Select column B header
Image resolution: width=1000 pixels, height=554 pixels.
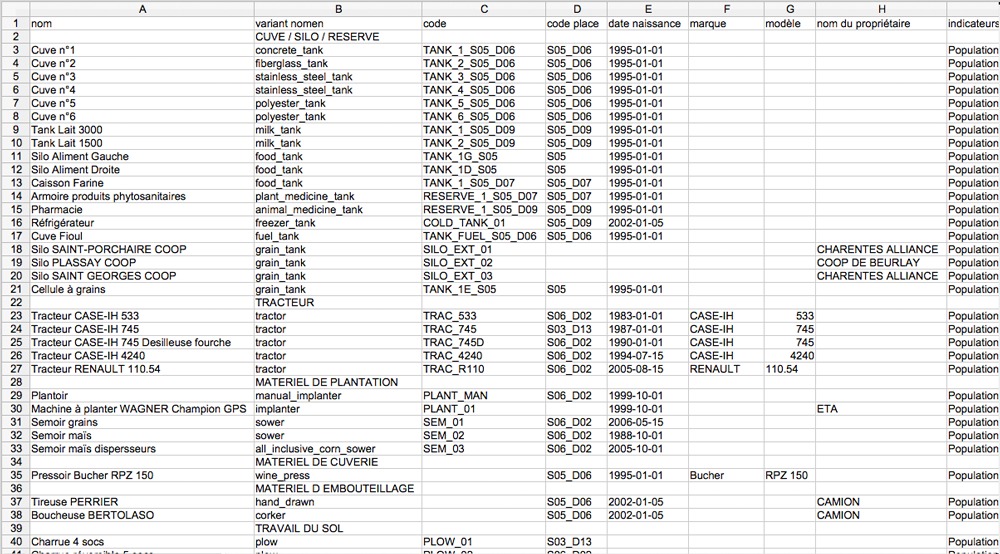[337, 9]
